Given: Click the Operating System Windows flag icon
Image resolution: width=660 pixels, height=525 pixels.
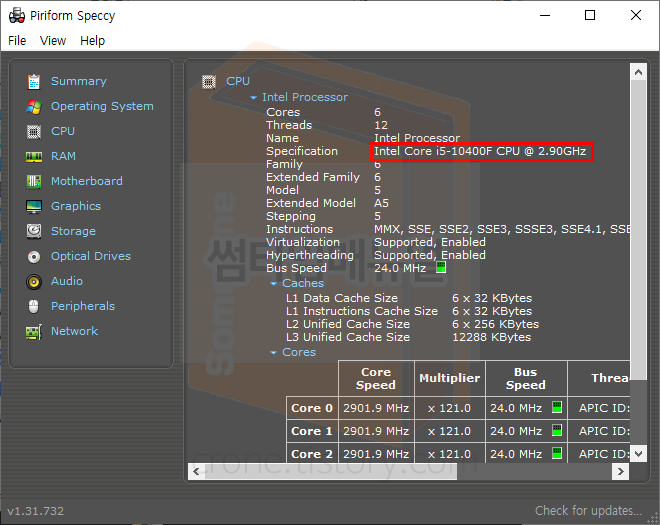Looking at the screenshot, I should tap(34, 107).
